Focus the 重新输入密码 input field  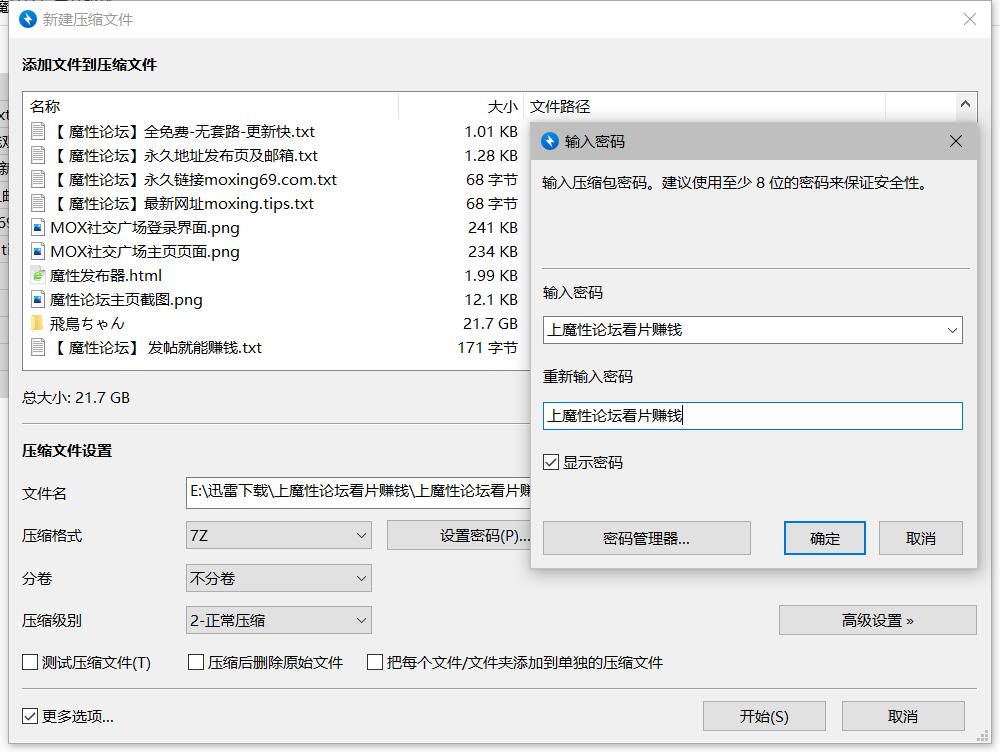coord(753,416)
